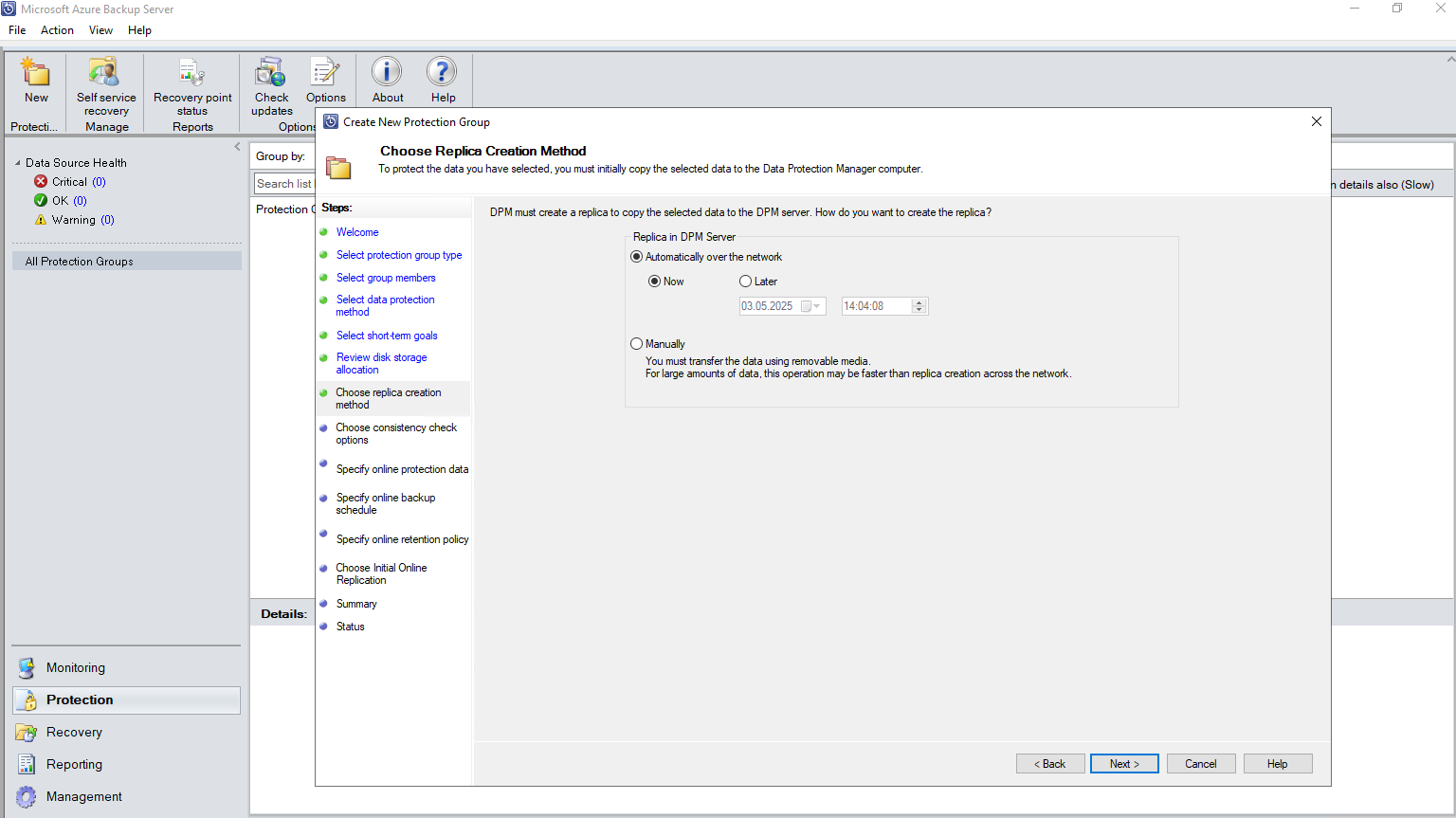Collapse the Data Source Health tree
The width and height of the screenshot is (1456, 818).
[x=18, y=163]
